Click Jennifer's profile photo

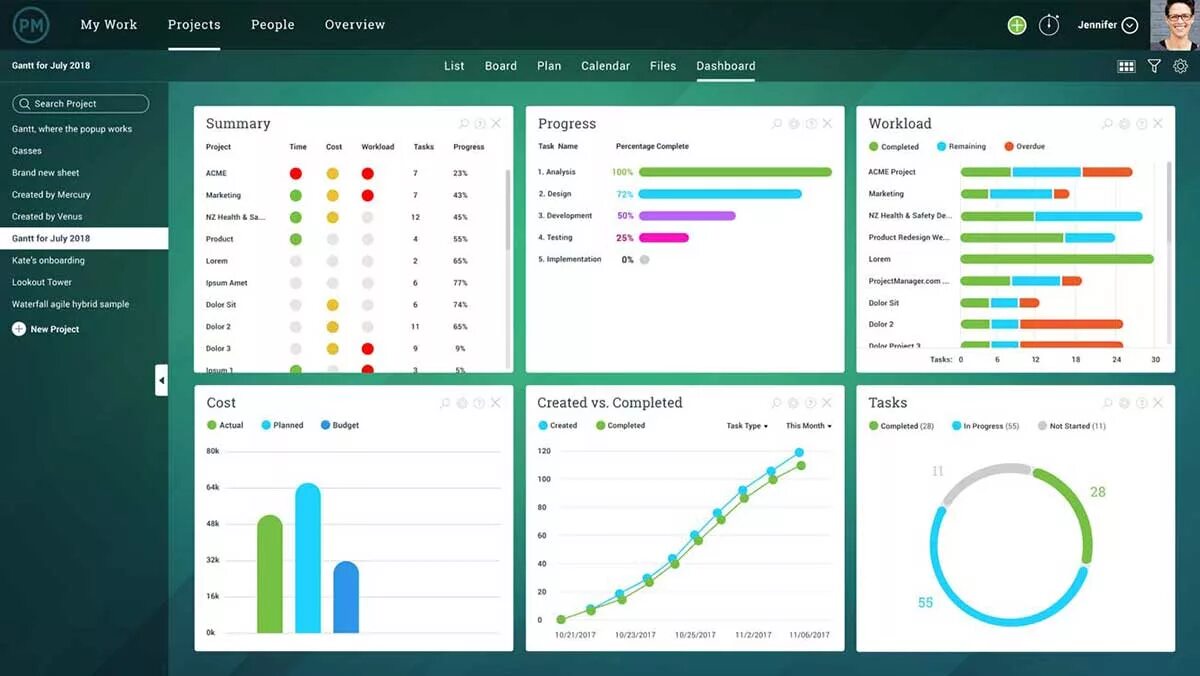click(x=1174, y=25)
